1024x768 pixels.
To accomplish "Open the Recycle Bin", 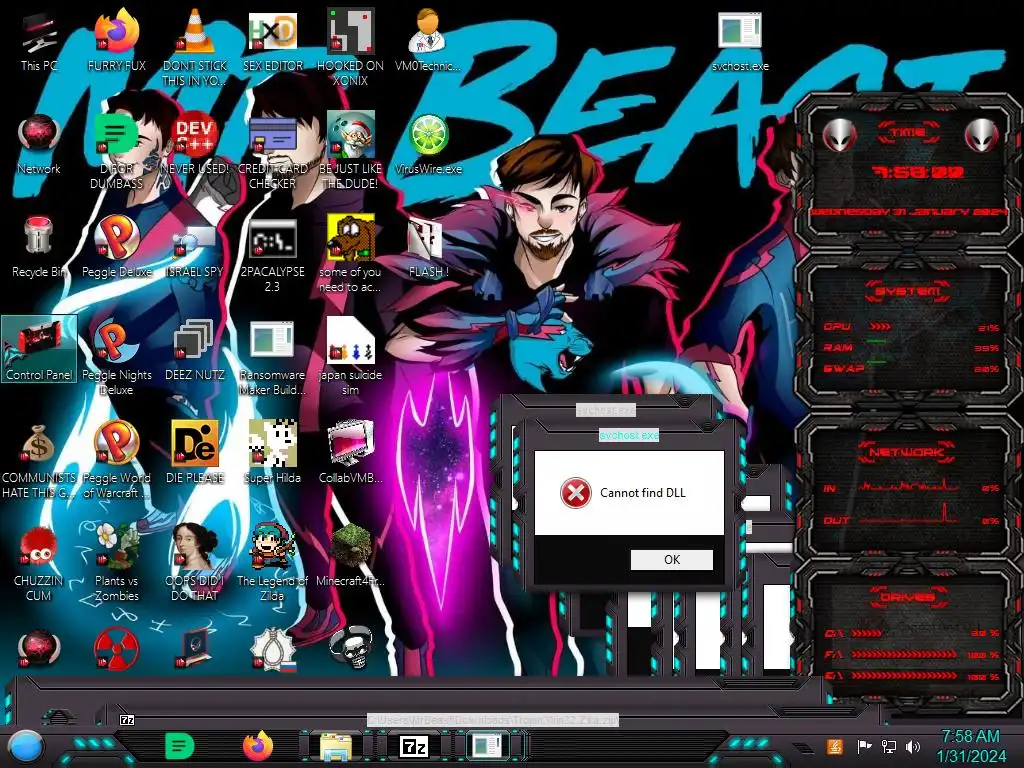I will pyautogui.click(x=39, y=248).
